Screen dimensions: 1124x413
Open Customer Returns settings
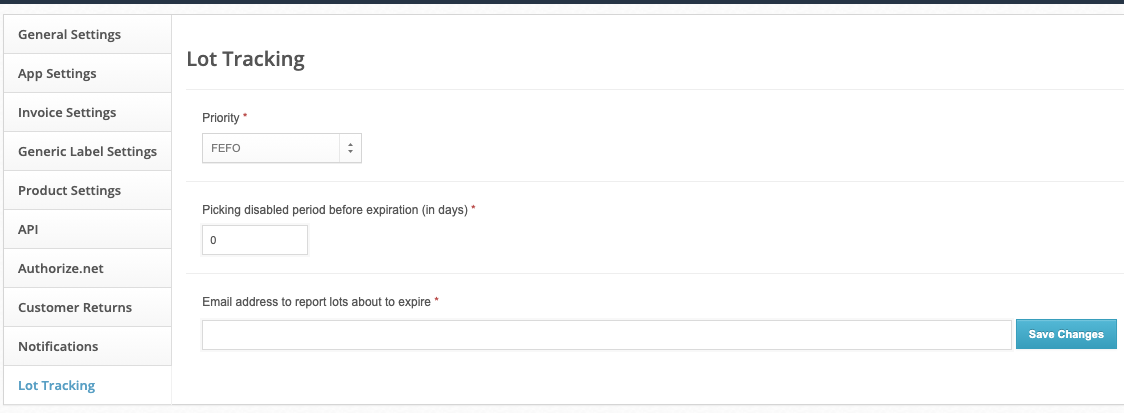click(87, 307)
